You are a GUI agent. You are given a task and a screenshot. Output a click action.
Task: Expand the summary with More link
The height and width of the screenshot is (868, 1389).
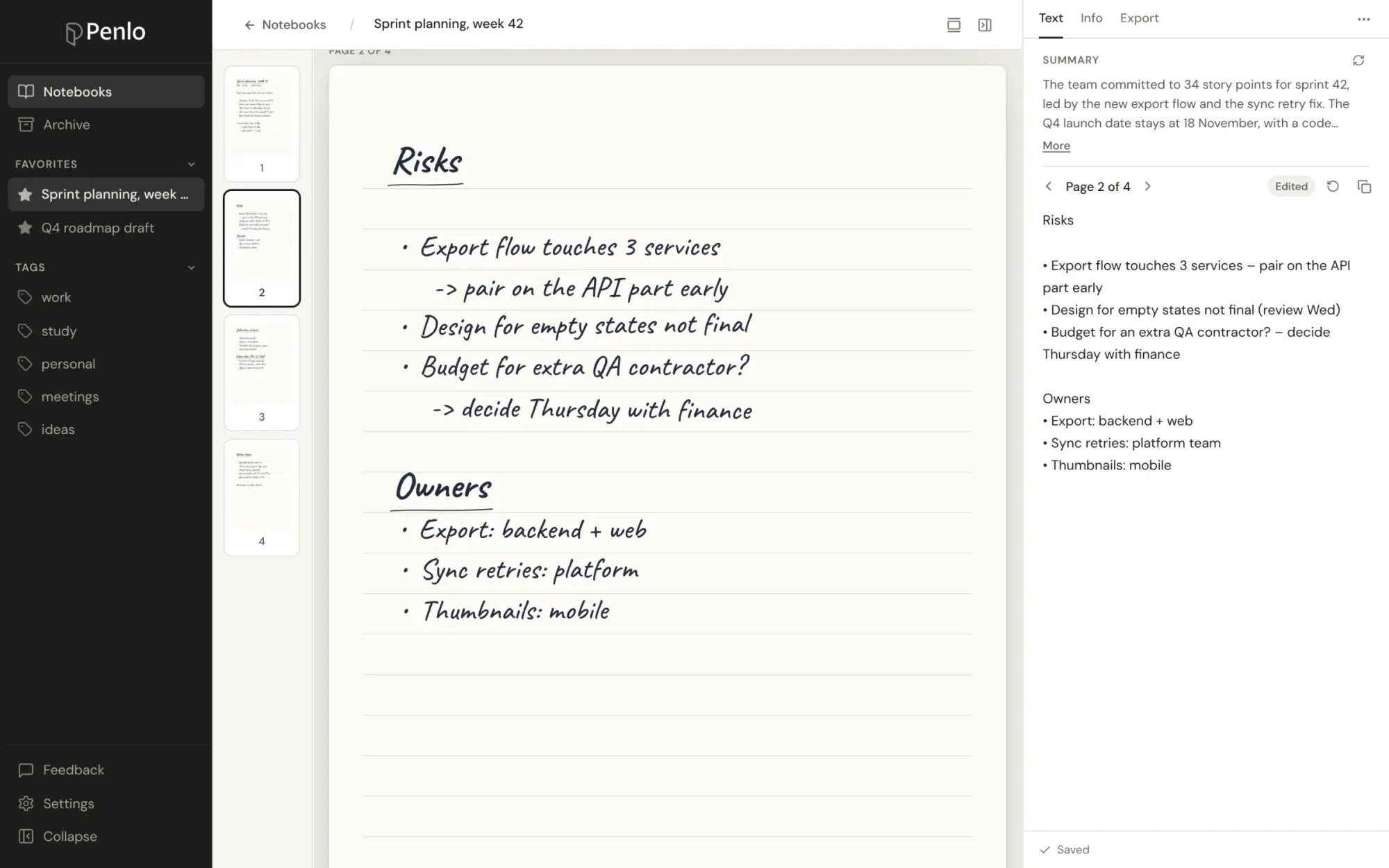(1056, 146)
